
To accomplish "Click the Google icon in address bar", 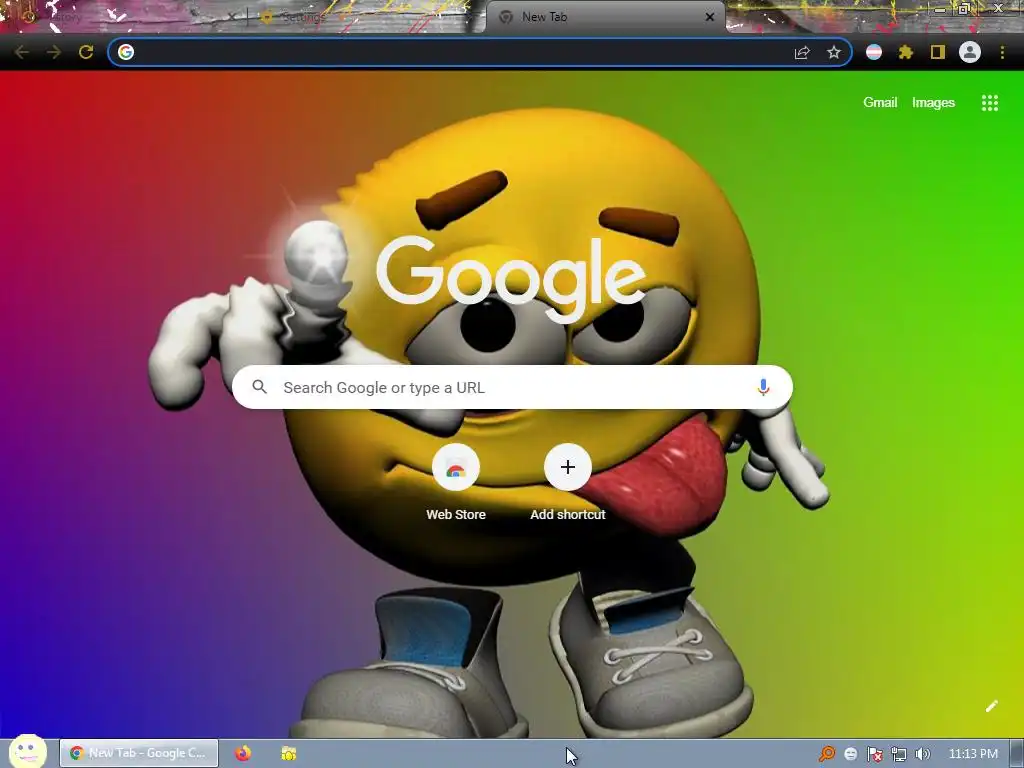I will pyautogui.click(x=126, y=52).
